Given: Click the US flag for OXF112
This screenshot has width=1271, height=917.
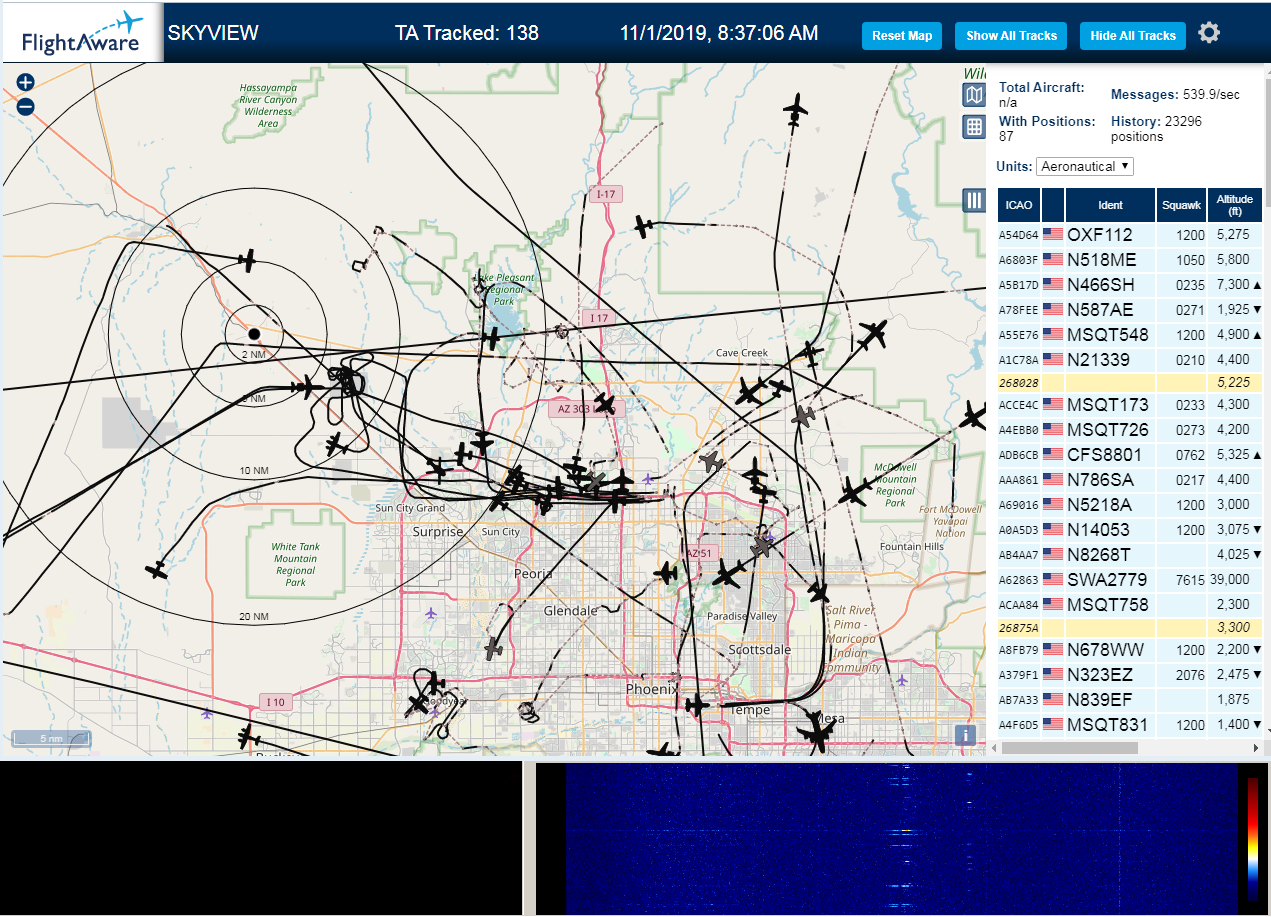Looking at the screenshot, I should (x=1053, y=234).
